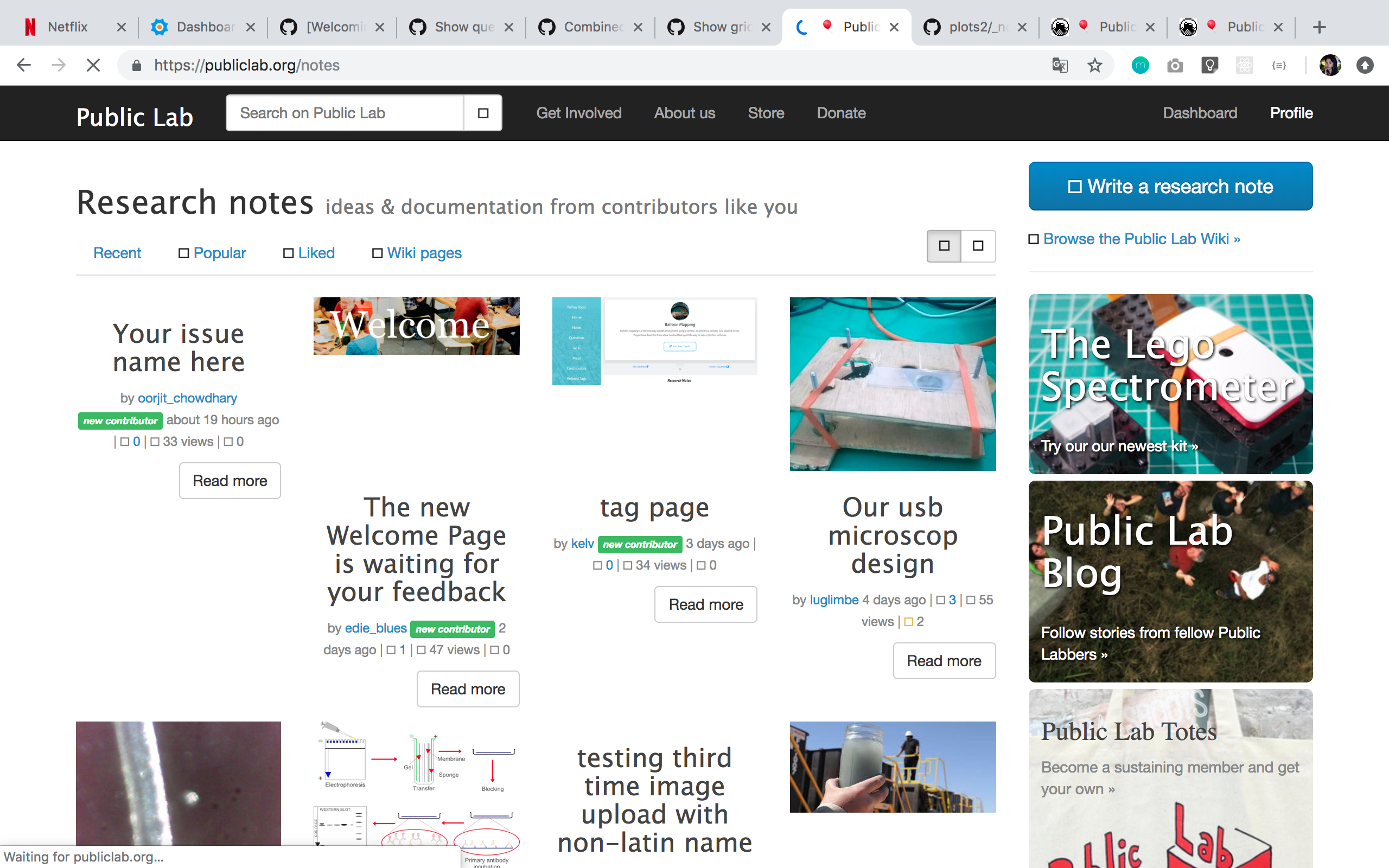Open the Google Keep extension icon
Image resolution: width=1389 pixels, height=868 pixels.
tap(1209, 65)
